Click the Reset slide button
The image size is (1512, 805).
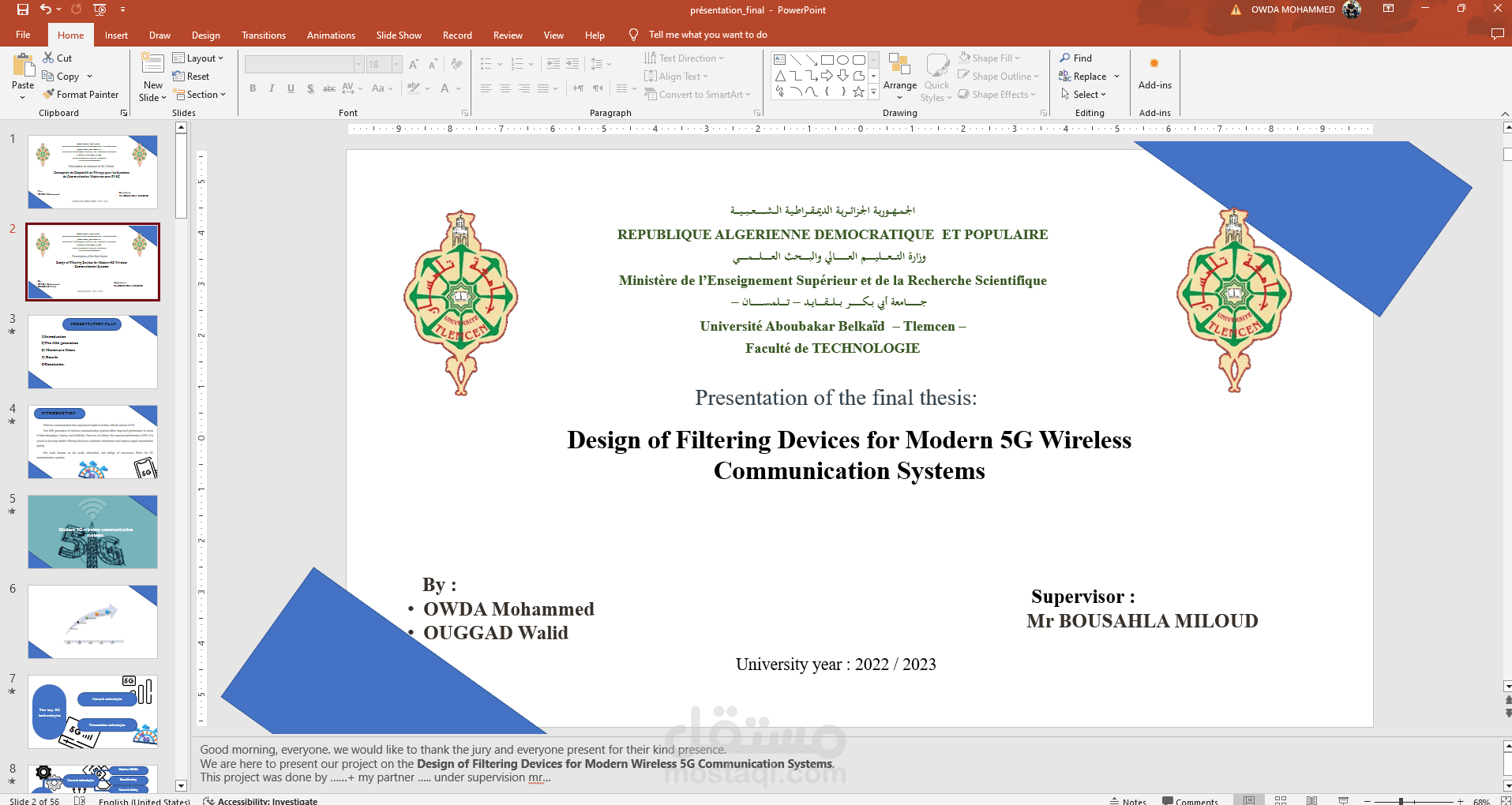click(x=191, y=77)
